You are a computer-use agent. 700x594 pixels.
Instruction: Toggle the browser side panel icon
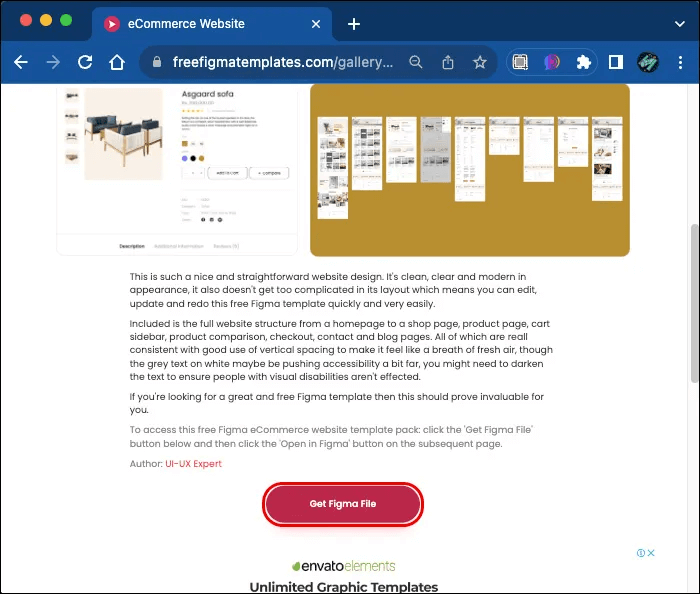[616, 62]
